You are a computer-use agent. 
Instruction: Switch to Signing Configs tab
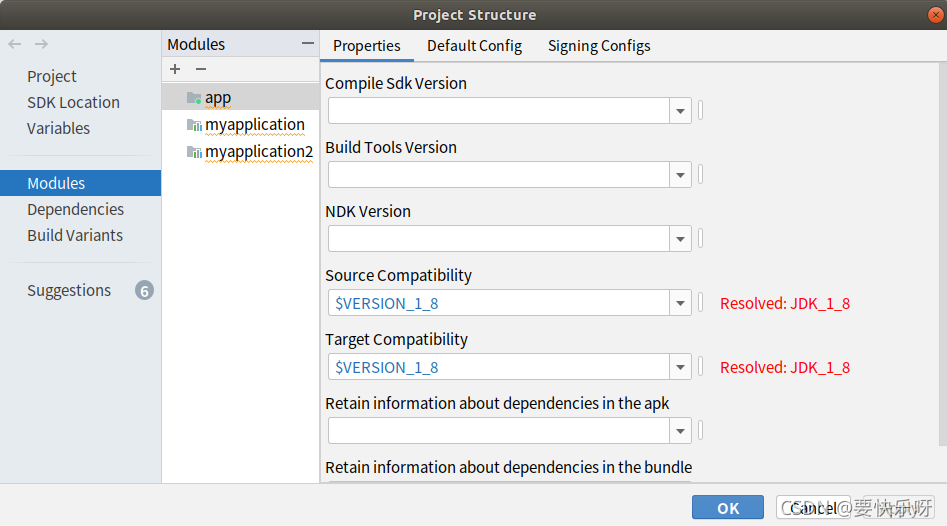coord(599,46)
